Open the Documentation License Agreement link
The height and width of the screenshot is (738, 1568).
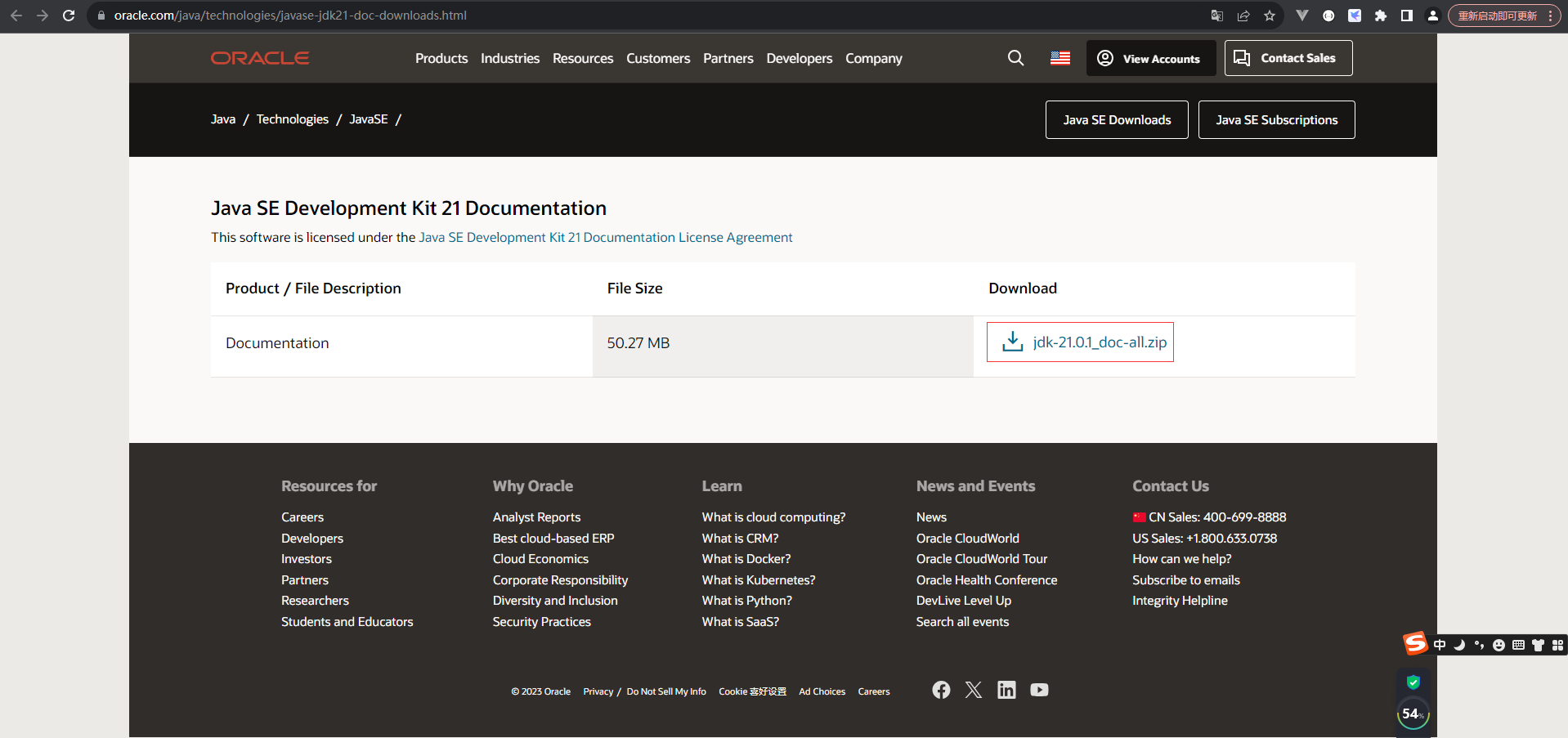click(606, 237)
